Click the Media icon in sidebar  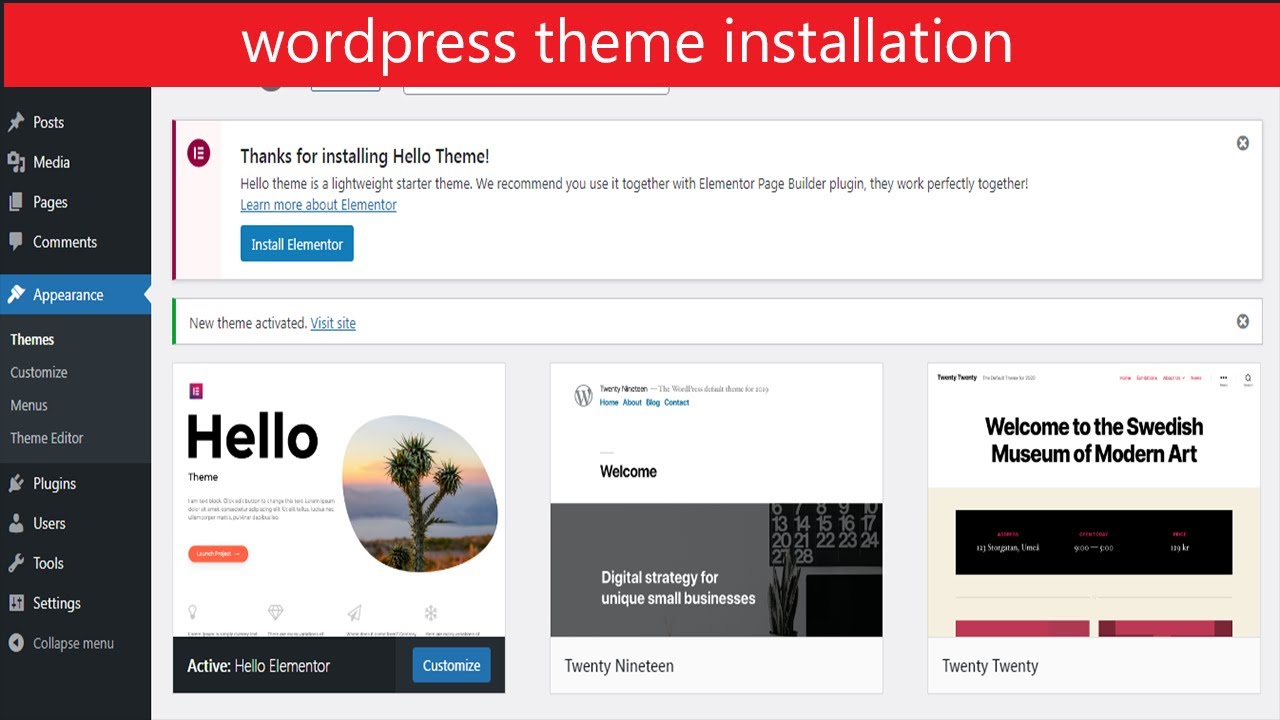[16, 162]
